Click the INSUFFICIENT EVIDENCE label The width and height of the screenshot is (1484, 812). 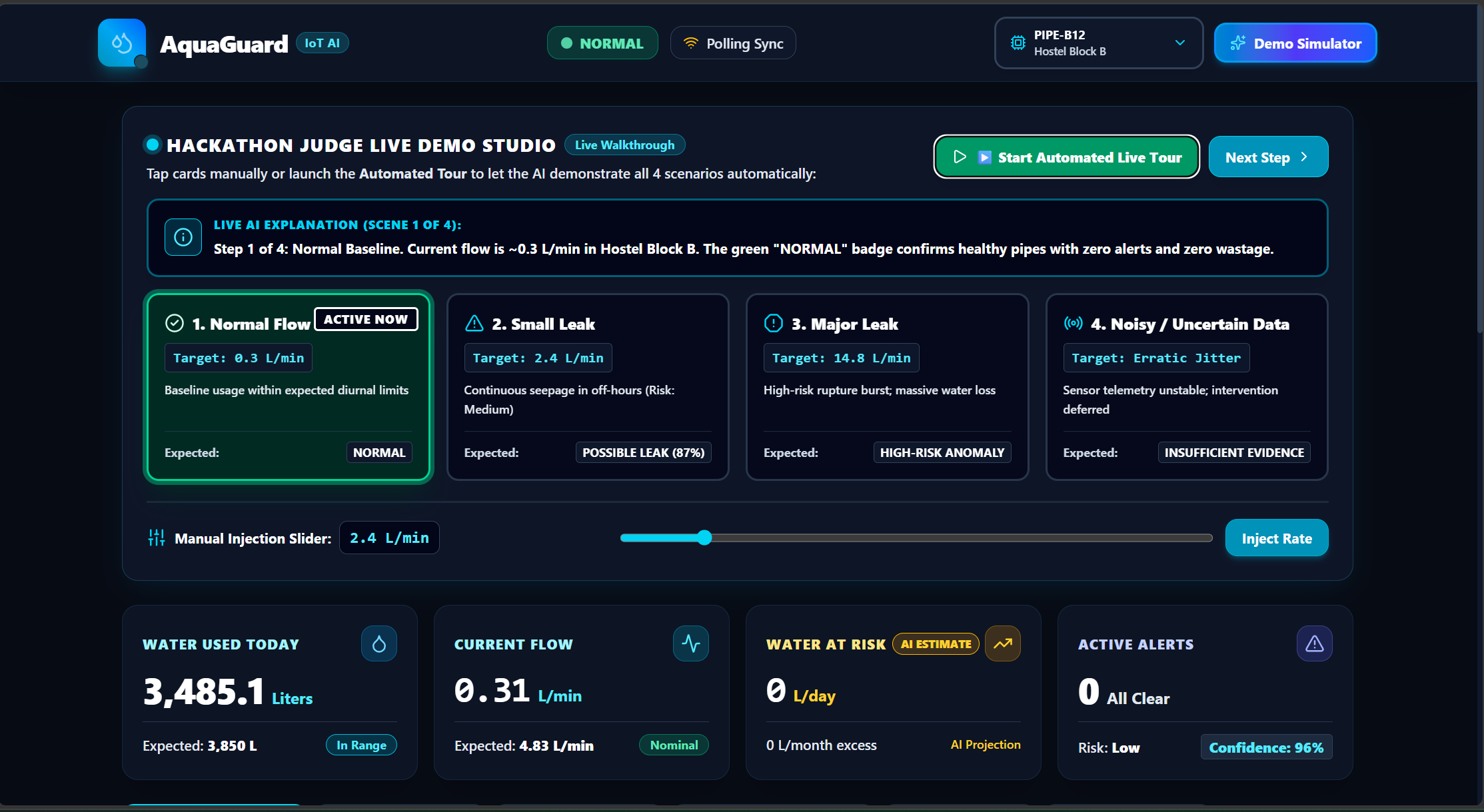[1234, 452]
